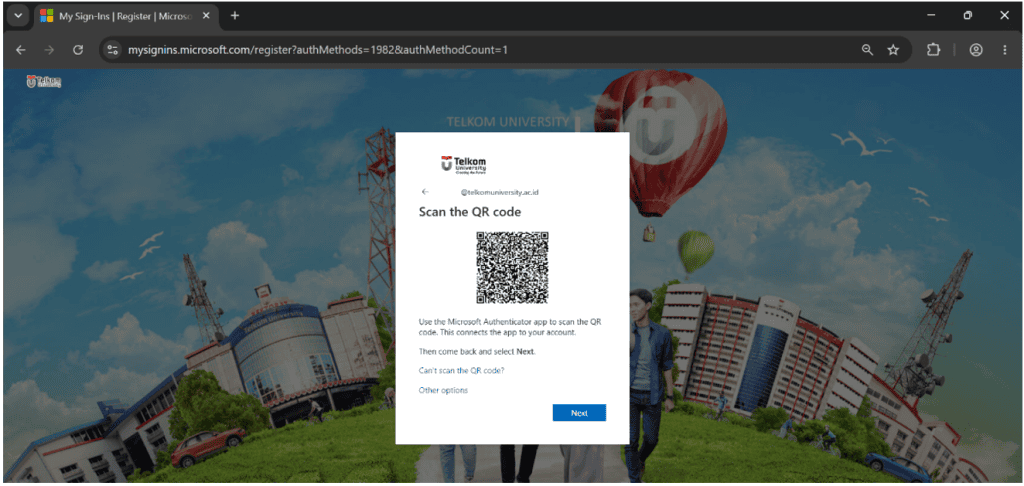Open the Chrome profile icon
Image resolution: width=1024 pixels, height=486 pixels.
(x=976, y=50)
